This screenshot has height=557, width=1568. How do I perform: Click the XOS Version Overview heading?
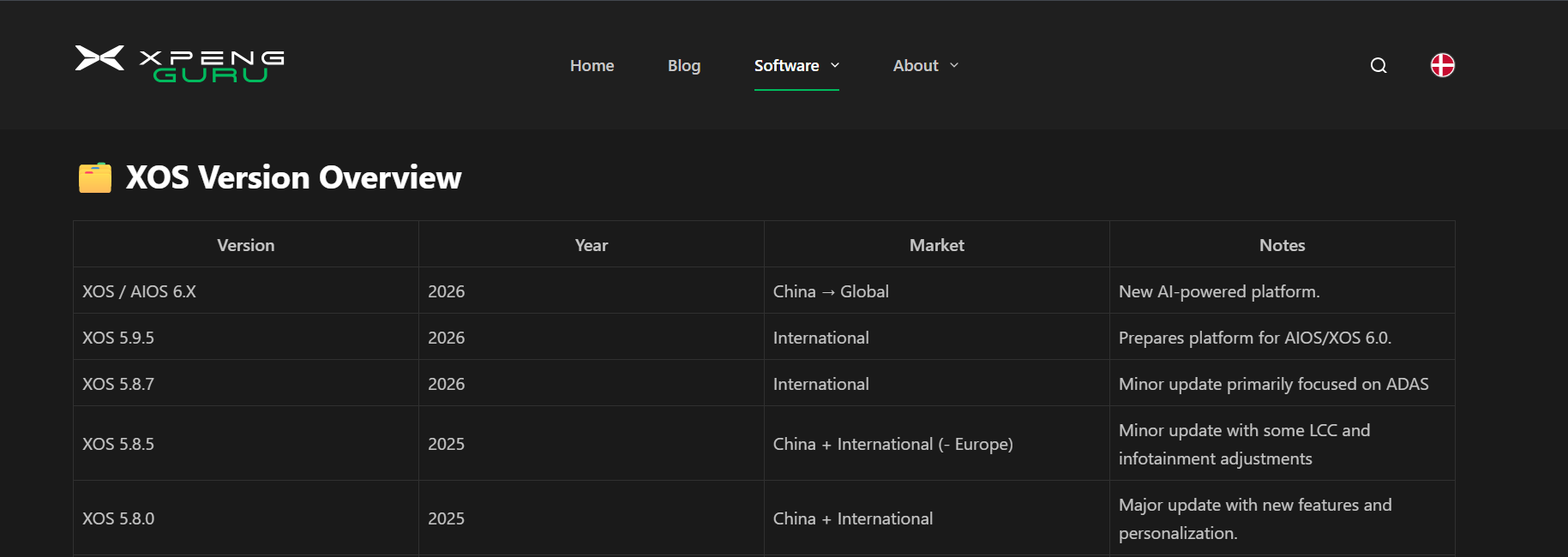click(x=293, y=177)
